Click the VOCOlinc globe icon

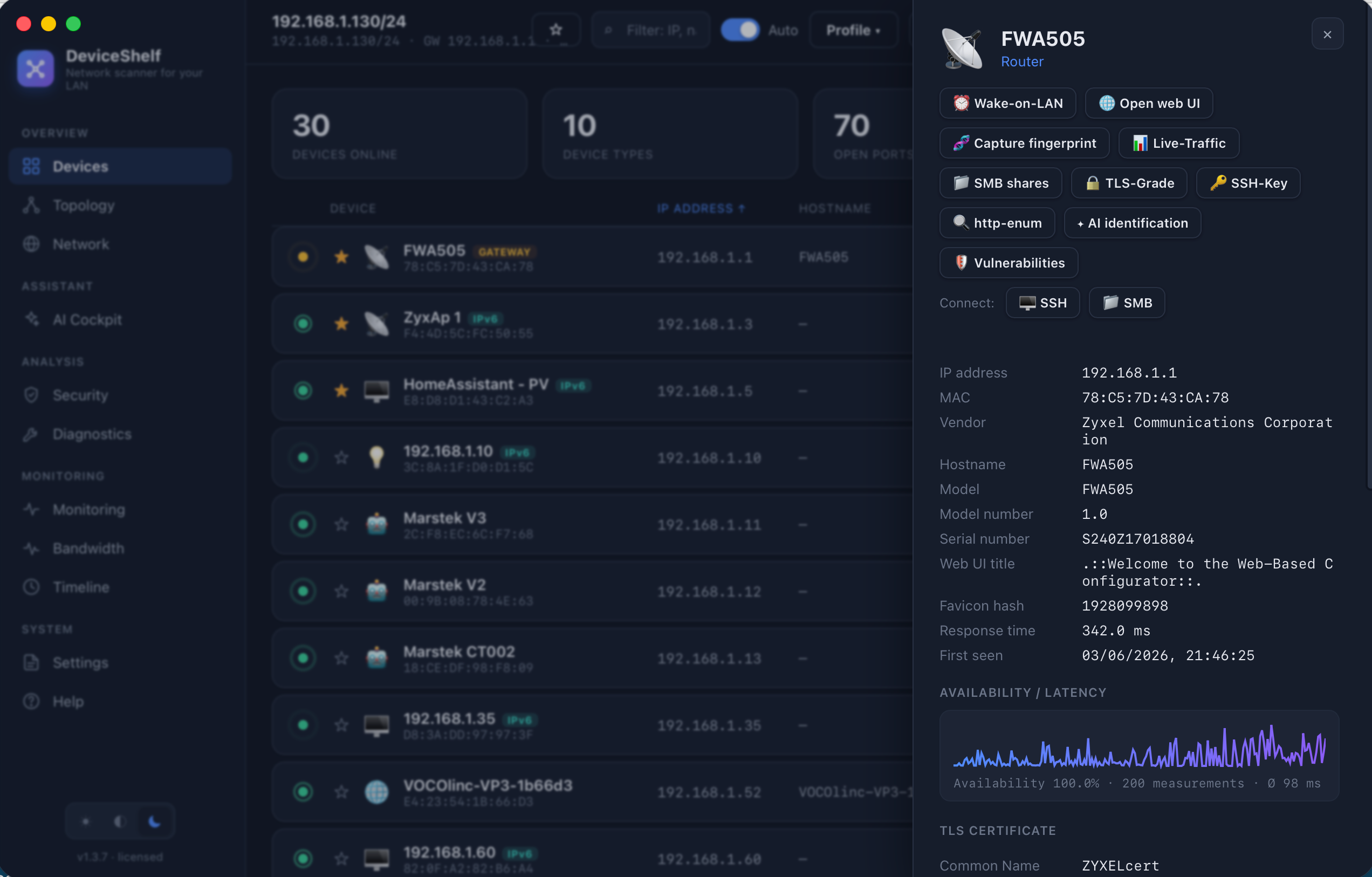click(376, 792)
